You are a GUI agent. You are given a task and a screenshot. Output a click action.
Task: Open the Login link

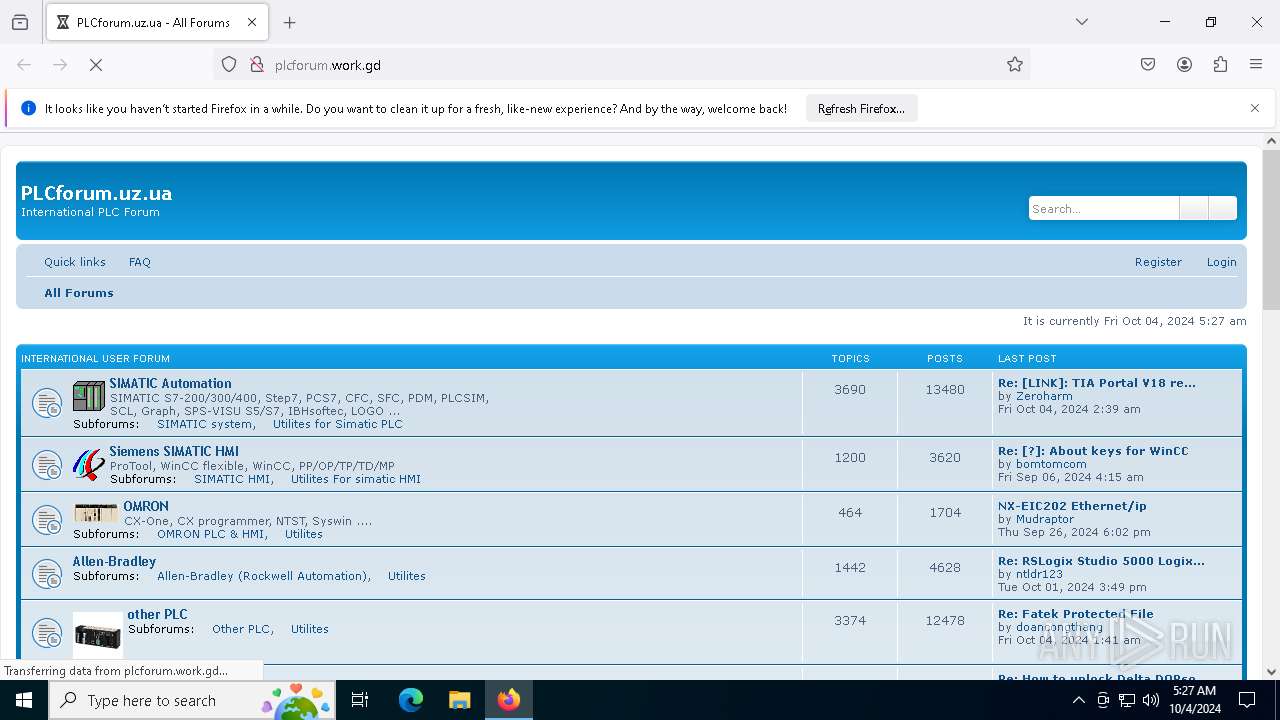point(1222,262)
